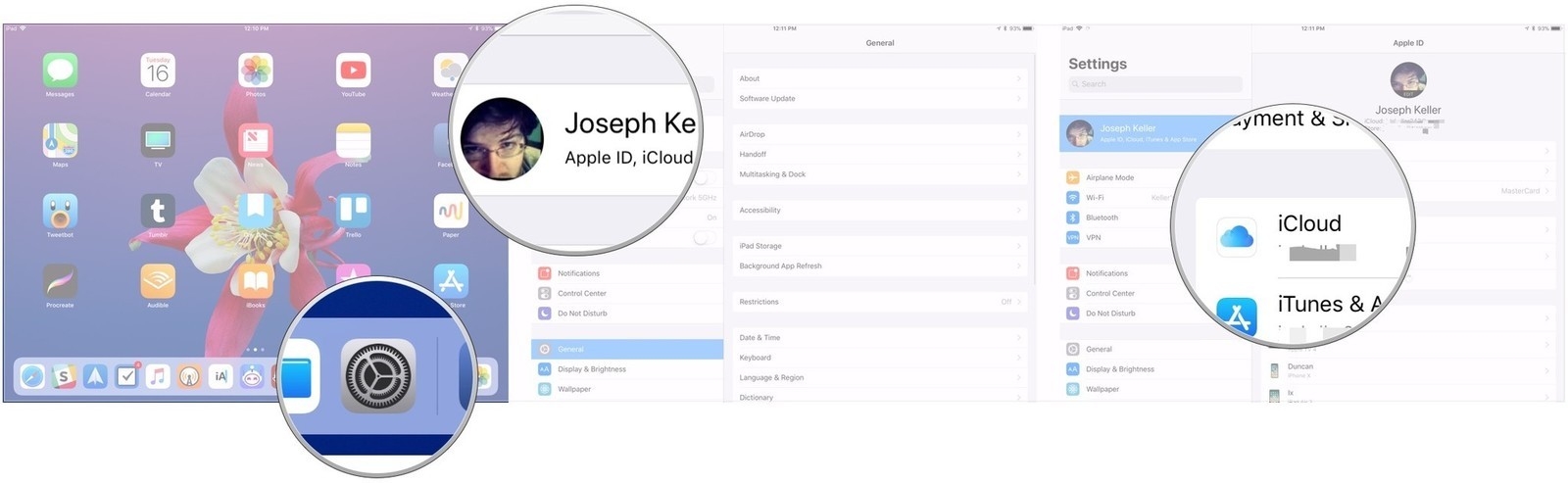This screenshot has height=483, width=1568.
Task: Open the Trello app
Action: click(x=353, y=212)
